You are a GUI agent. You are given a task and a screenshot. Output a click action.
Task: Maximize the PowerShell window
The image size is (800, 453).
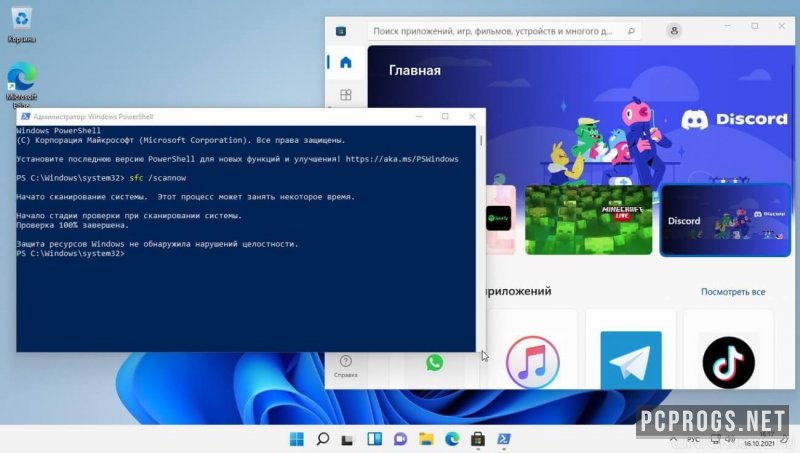click(x=445, y=116)
